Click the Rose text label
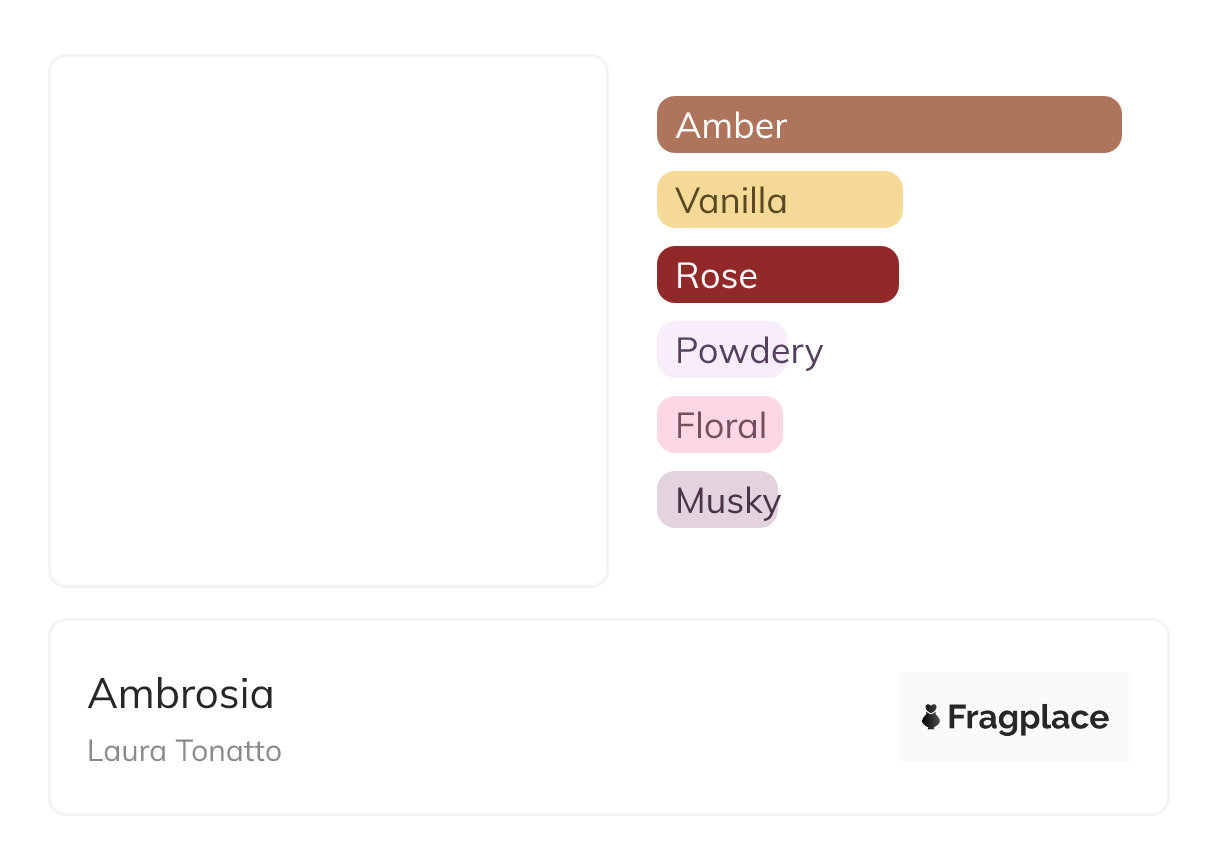 716,276
